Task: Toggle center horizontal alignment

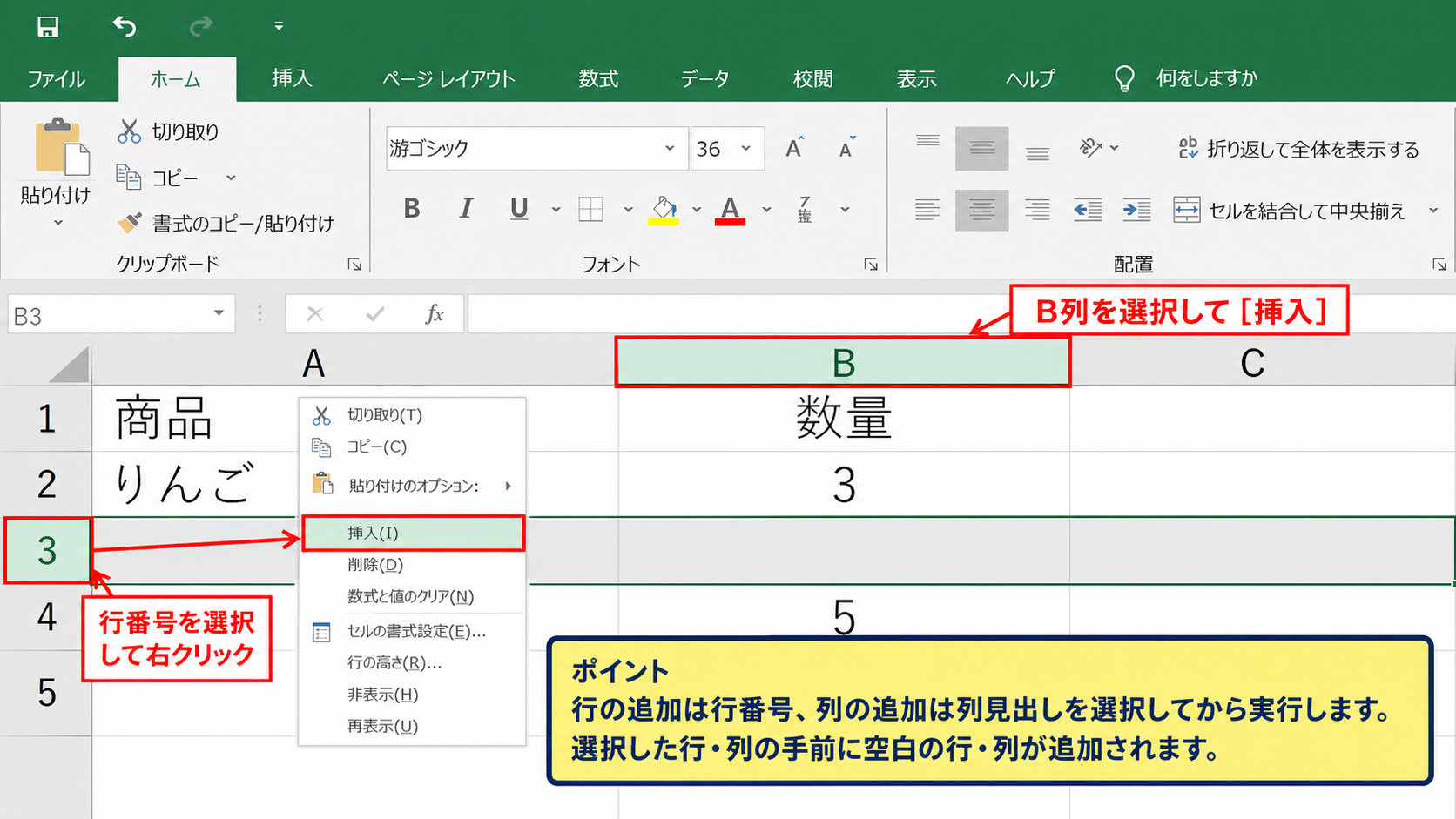Action: click(x=981, y=210)
